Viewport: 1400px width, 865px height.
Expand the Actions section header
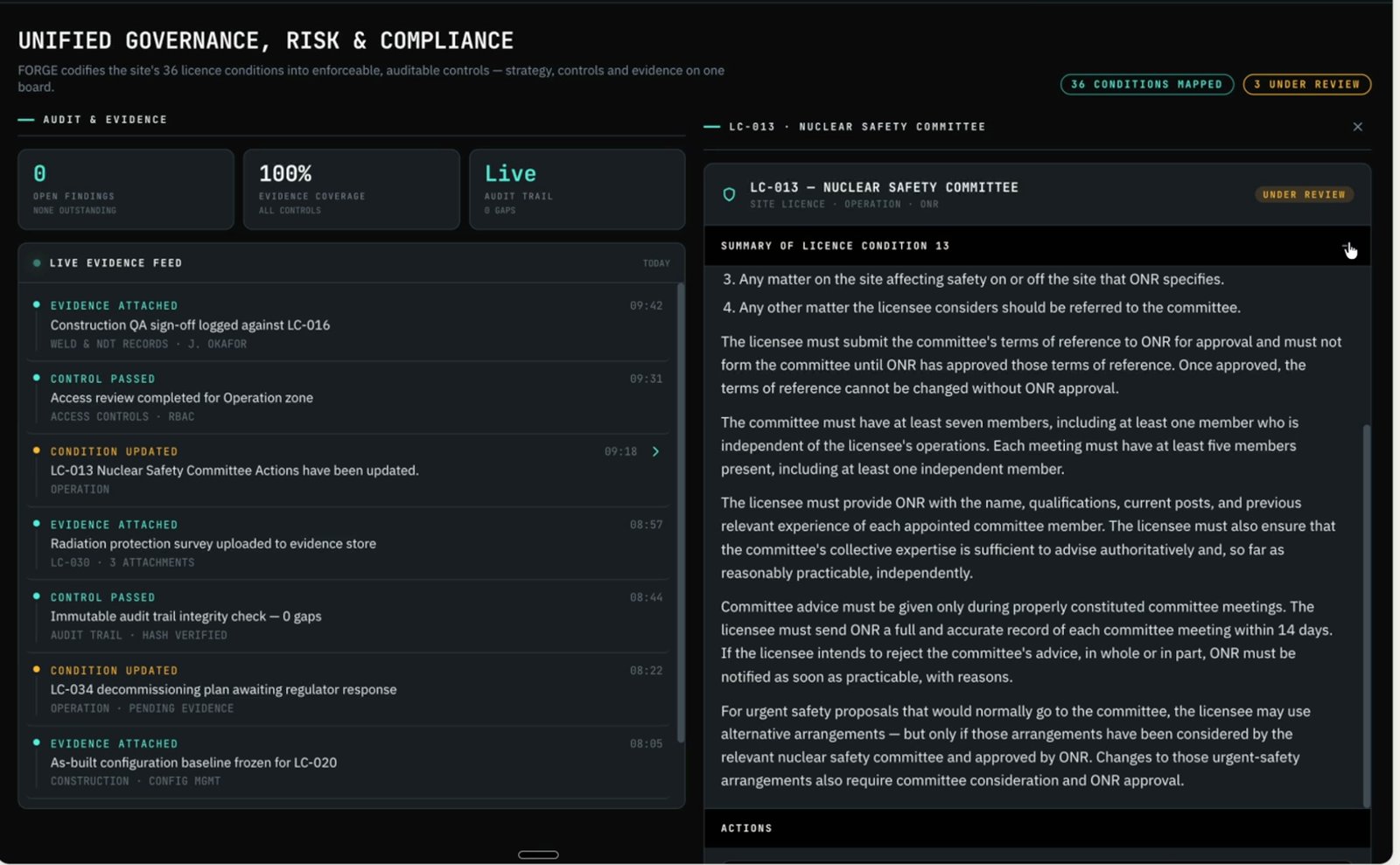coord(1037,828)
